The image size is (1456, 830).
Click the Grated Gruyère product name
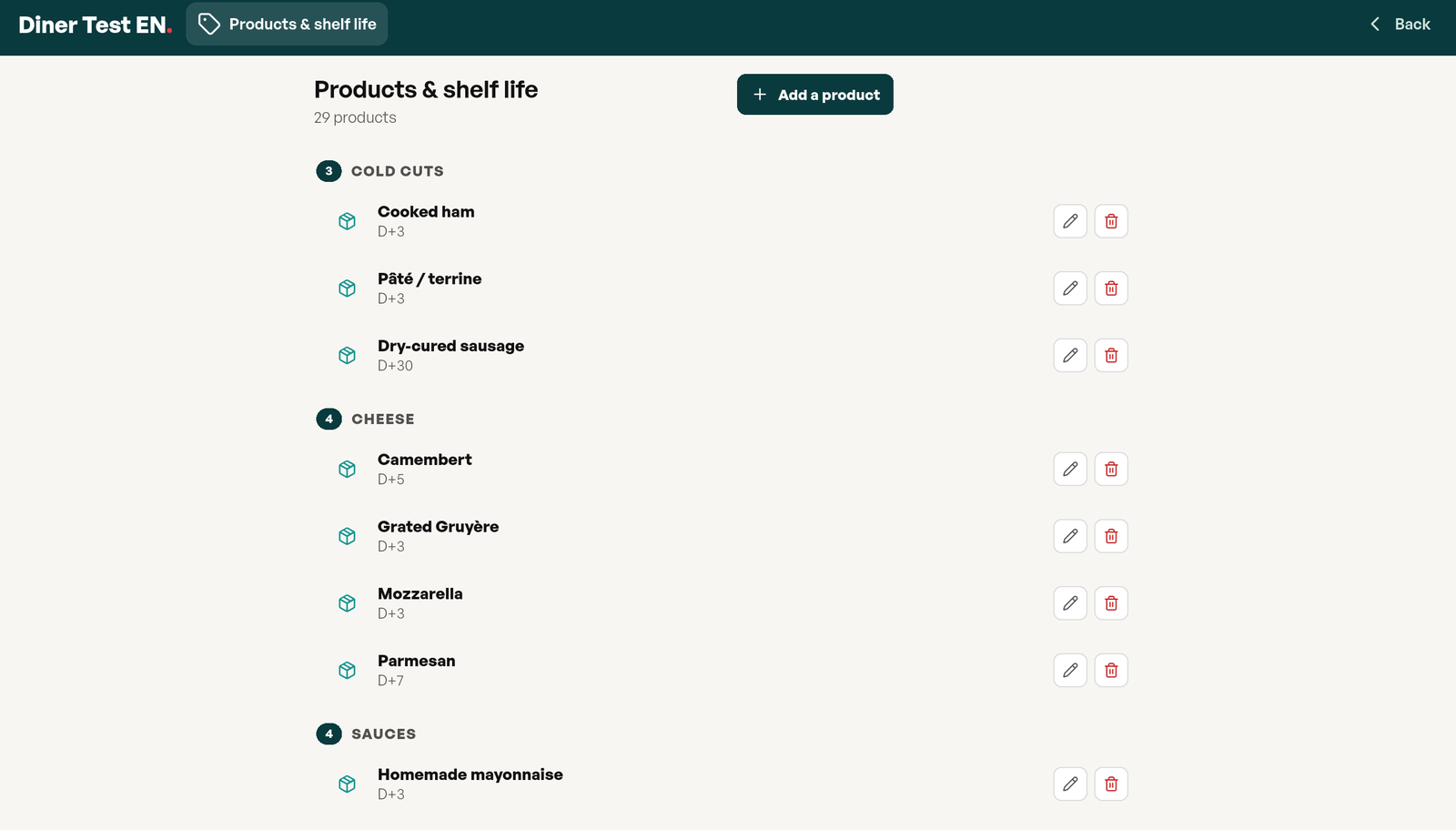tap(438, 527)
